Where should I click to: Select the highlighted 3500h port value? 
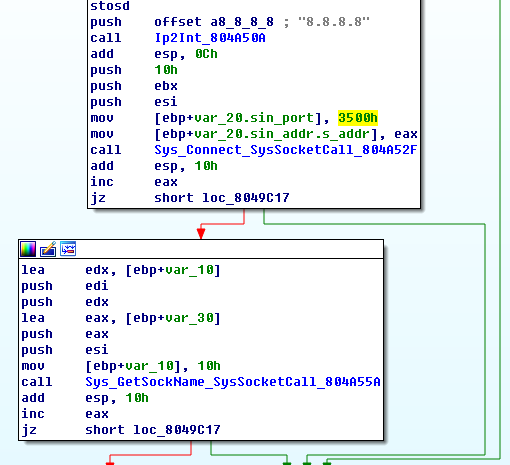point(358,118)
